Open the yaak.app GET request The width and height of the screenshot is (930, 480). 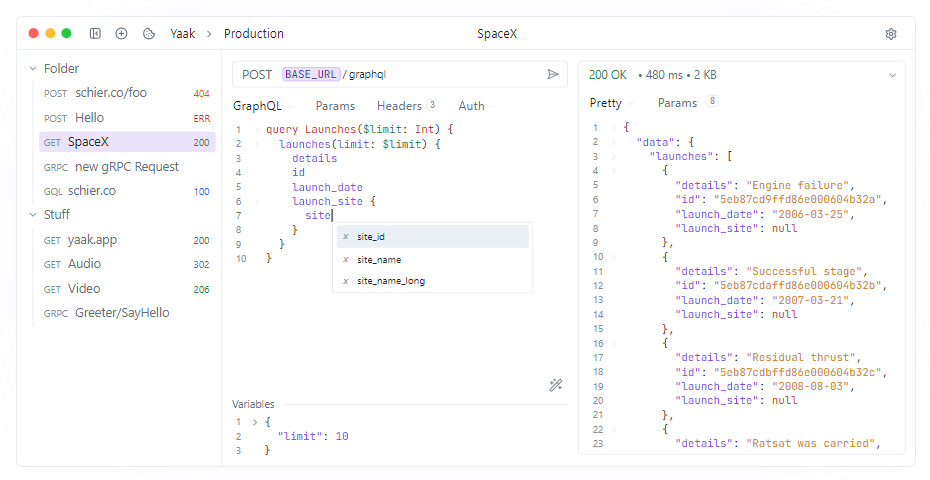pyautogui.click(x=127, y=240)
